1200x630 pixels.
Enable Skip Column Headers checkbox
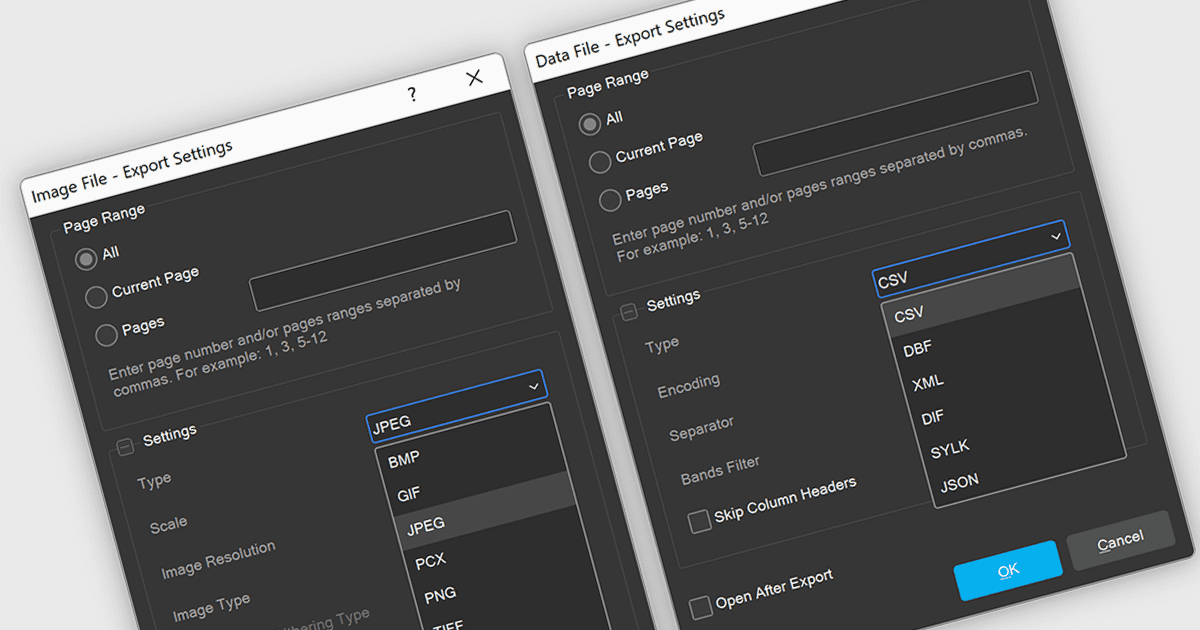pyautogui.click(x=700, y=522)
